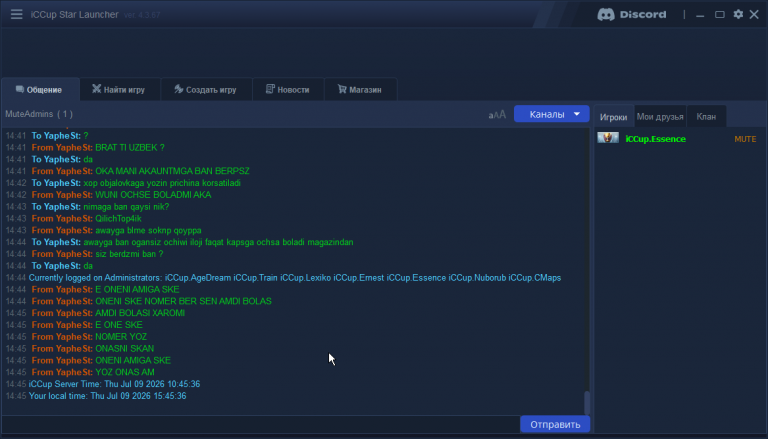Viewport: 768px width, 439px height.
Task: Open the Discord link
Action: pyautogui.click(x=631, y=14)
